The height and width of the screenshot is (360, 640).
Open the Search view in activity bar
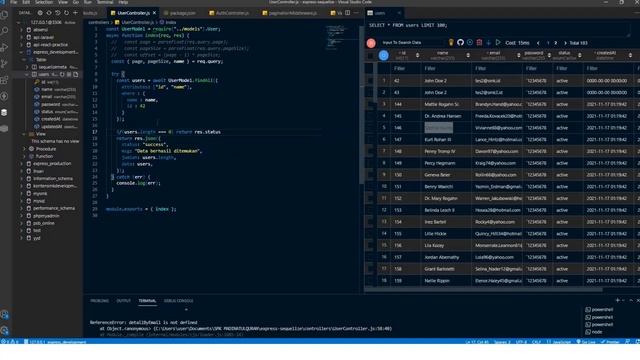click(x=4, y=31)
